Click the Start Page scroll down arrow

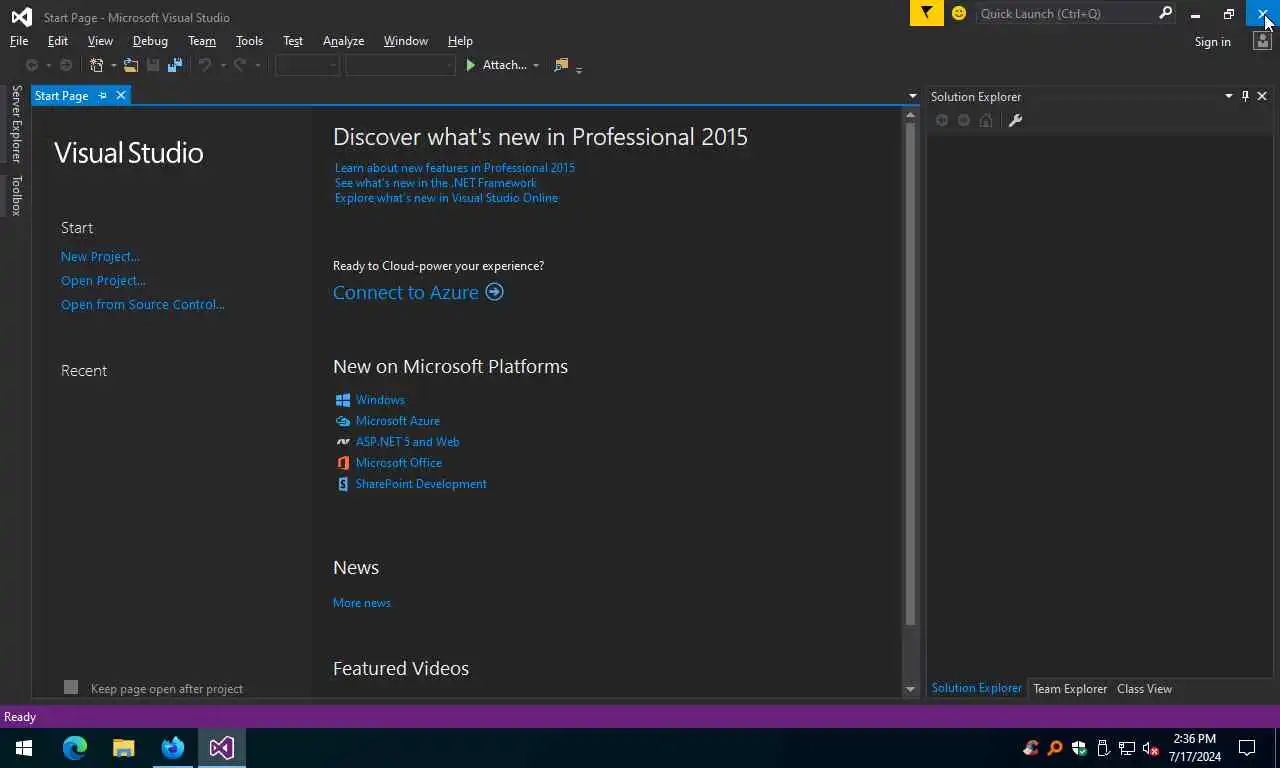pos(910,689)
